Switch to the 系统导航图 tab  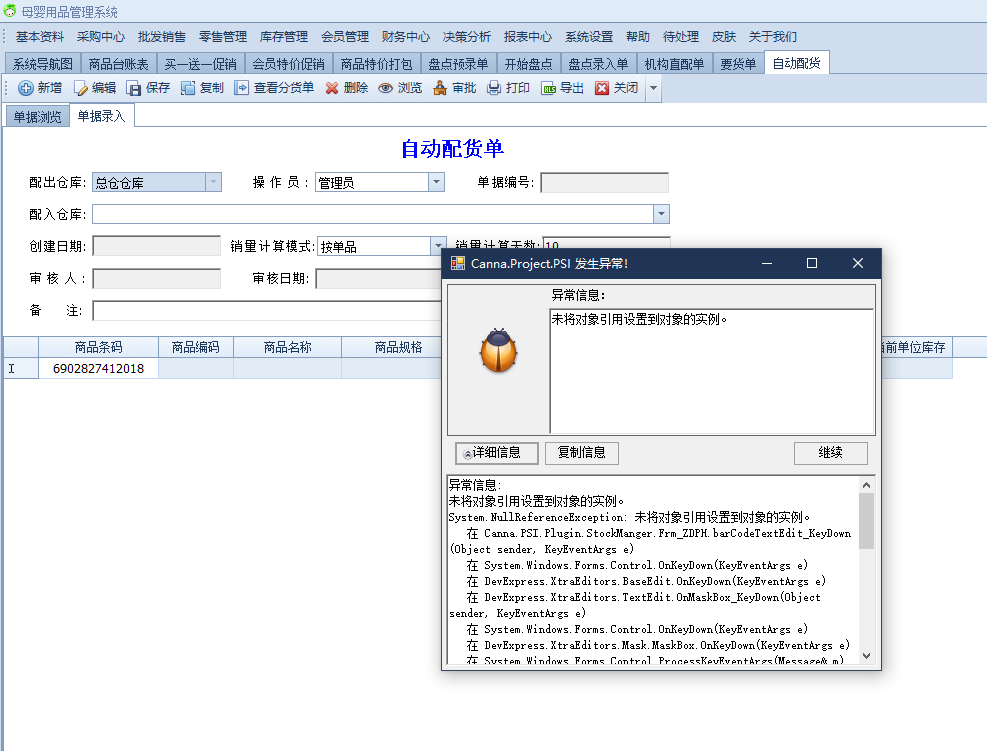(43, 64)
